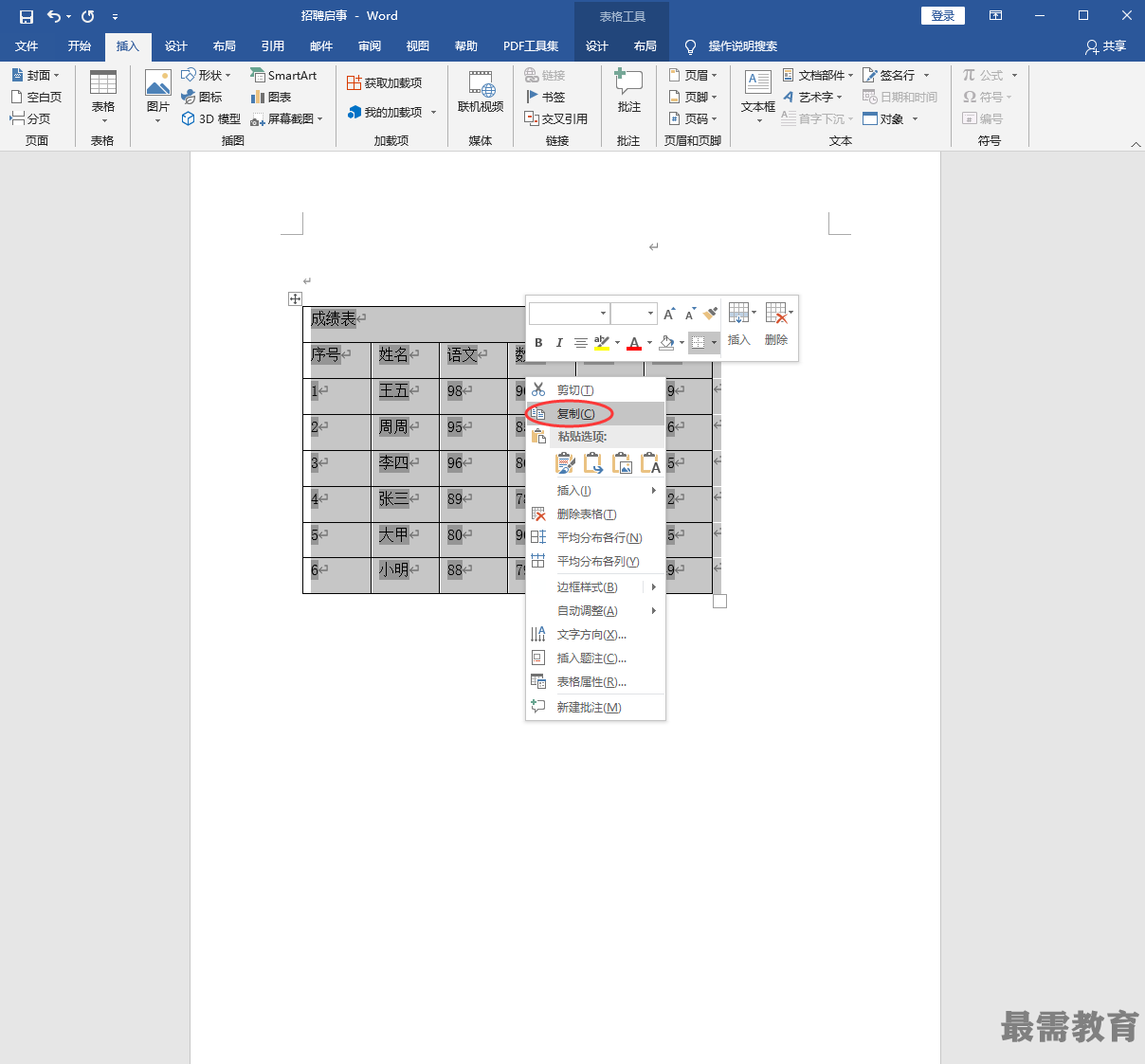Open My Add-ins (我的加载项)

point(391,112)
